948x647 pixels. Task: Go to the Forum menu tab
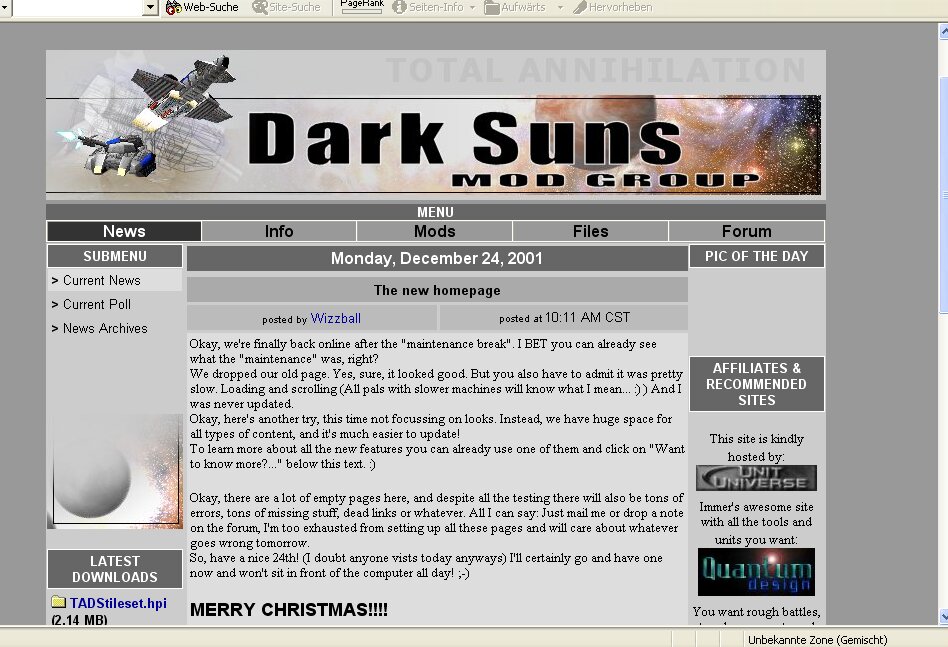tap(746, 231)
